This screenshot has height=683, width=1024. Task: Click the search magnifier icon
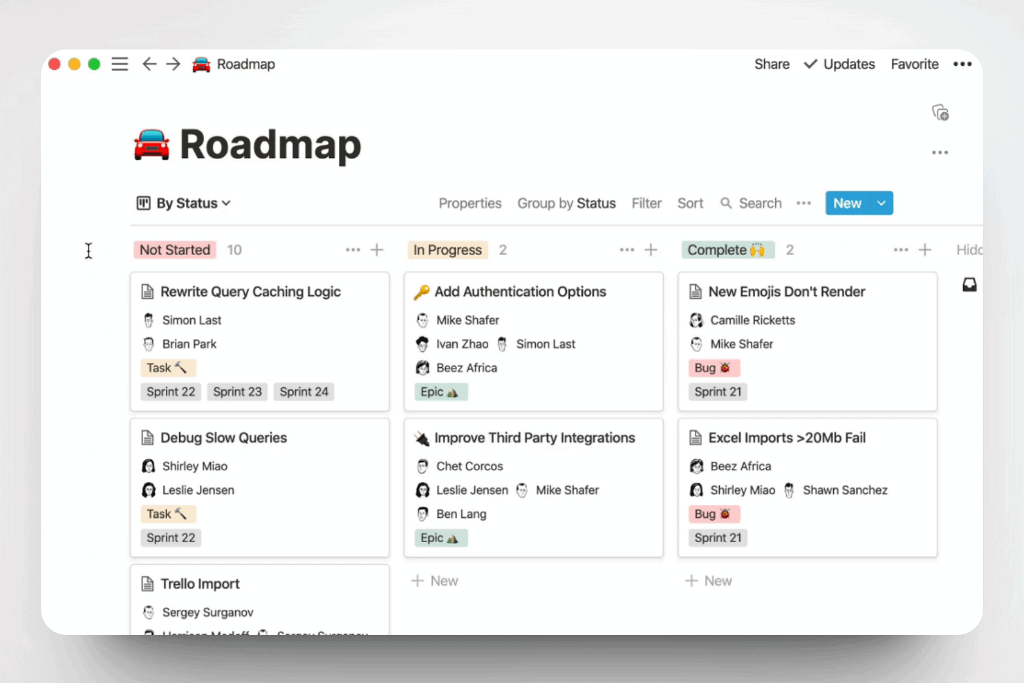[x=726, y=203]
